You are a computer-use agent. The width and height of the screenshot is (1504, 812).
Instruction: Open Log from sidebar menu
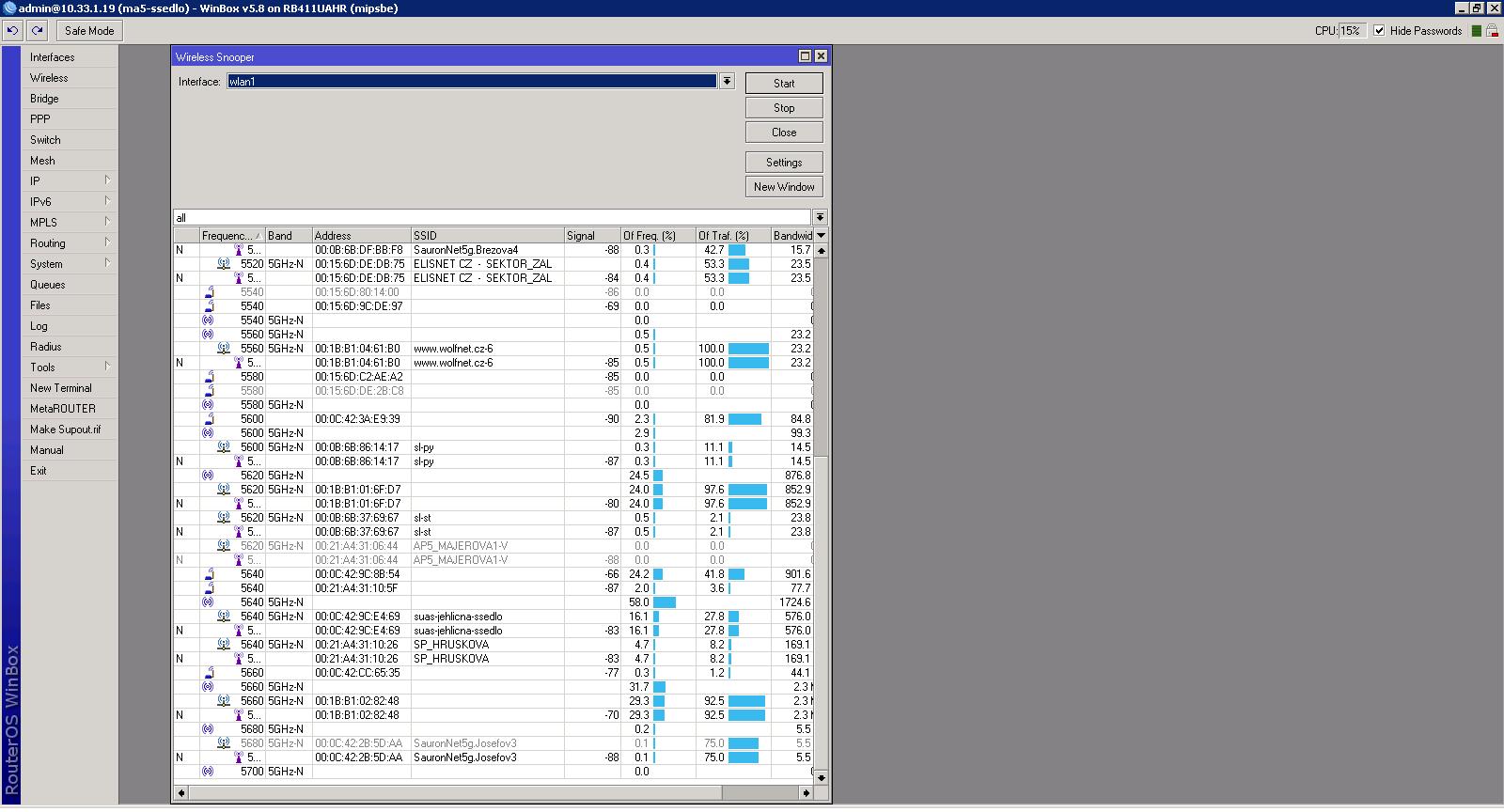click(70, 326)
